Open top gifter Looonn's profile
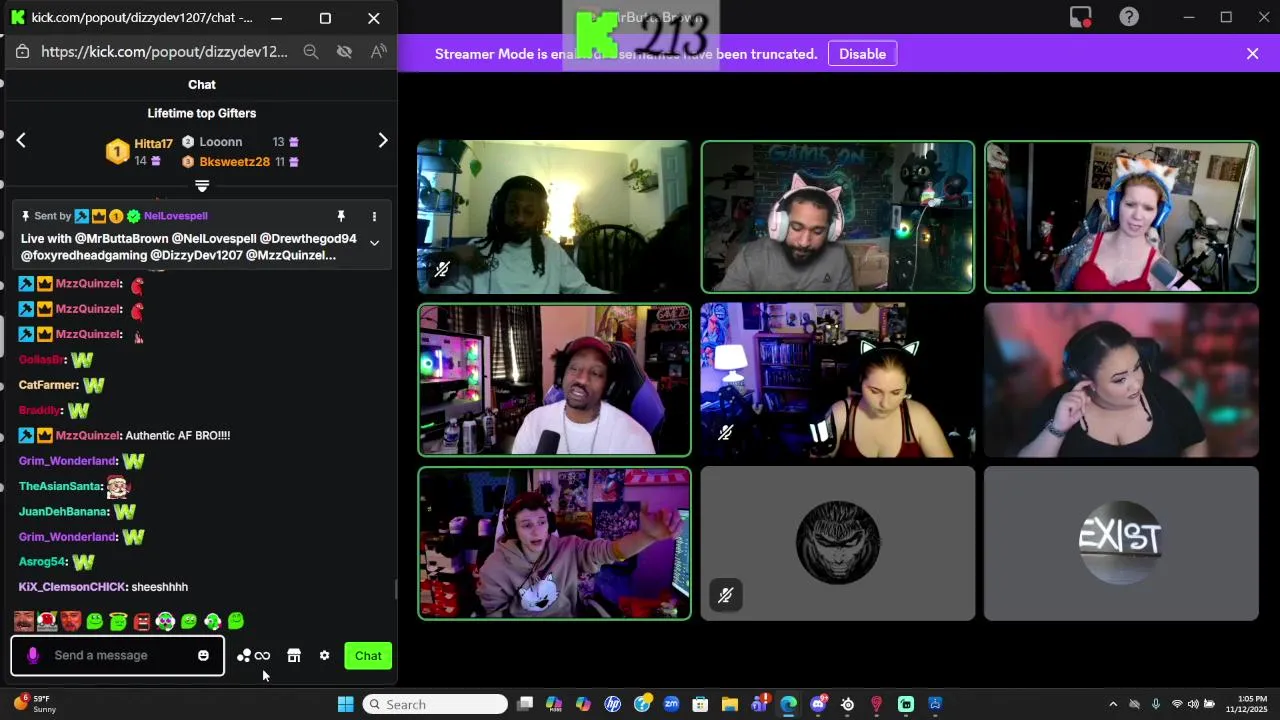The height and width of the screenshot is (720, 1280). (221, 142)
